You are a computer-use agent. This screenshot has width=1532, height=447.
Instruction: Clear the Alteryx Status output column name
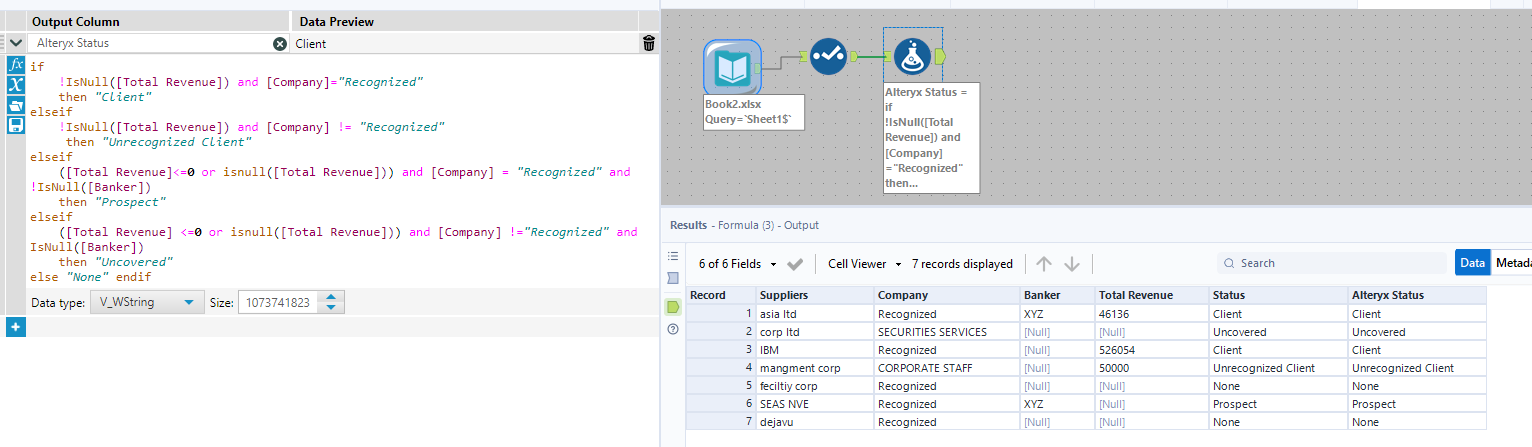click(280, 44)
